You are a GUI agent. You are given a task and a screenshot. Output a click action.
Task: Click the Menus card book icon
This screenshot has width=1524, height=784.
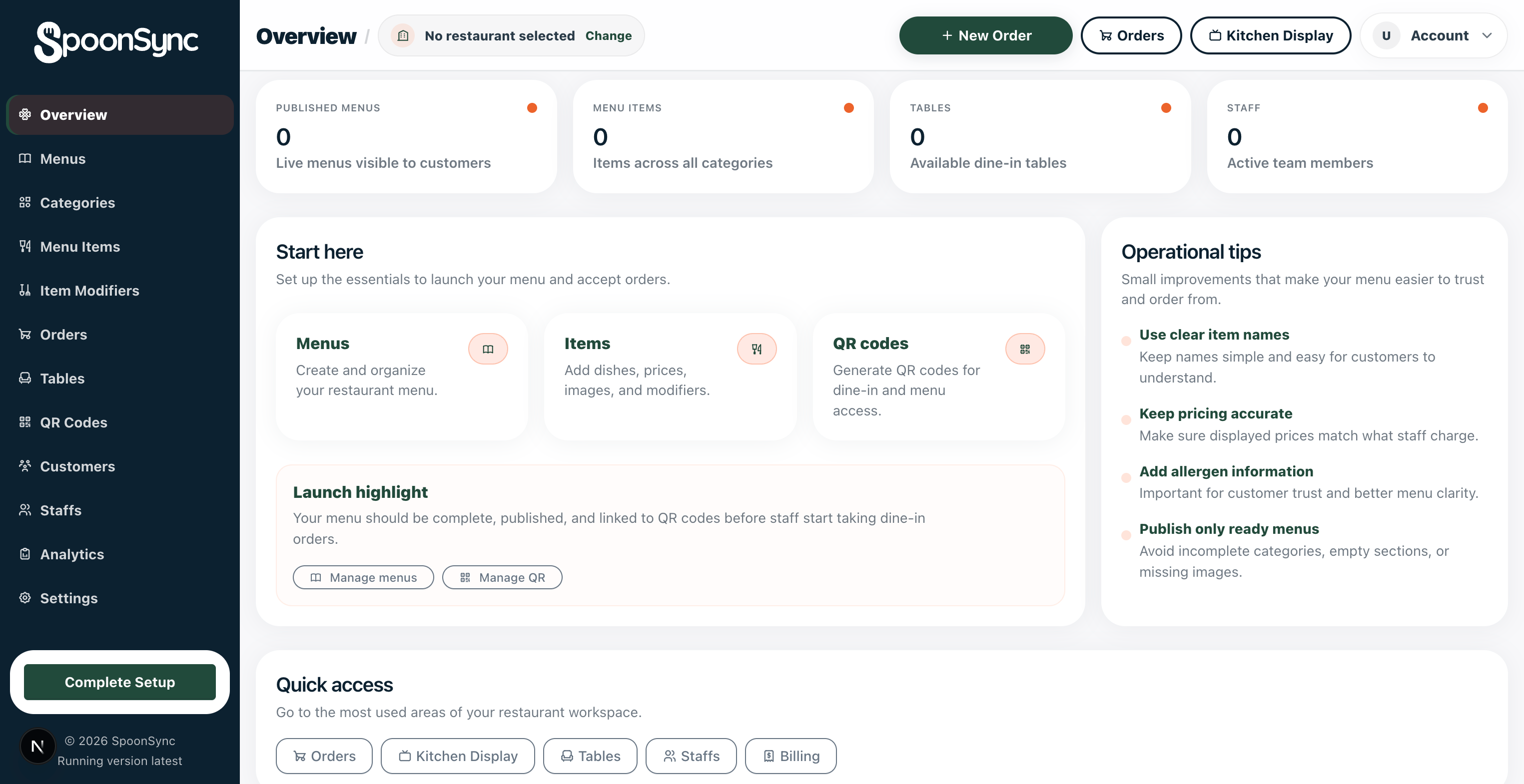[x=488, y=349]
